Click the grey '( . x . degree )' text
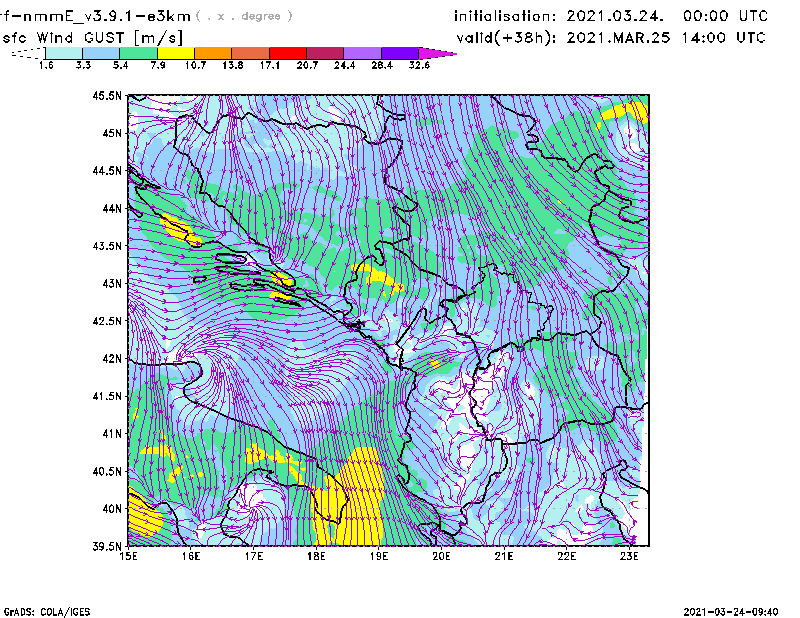 (244, 16)
